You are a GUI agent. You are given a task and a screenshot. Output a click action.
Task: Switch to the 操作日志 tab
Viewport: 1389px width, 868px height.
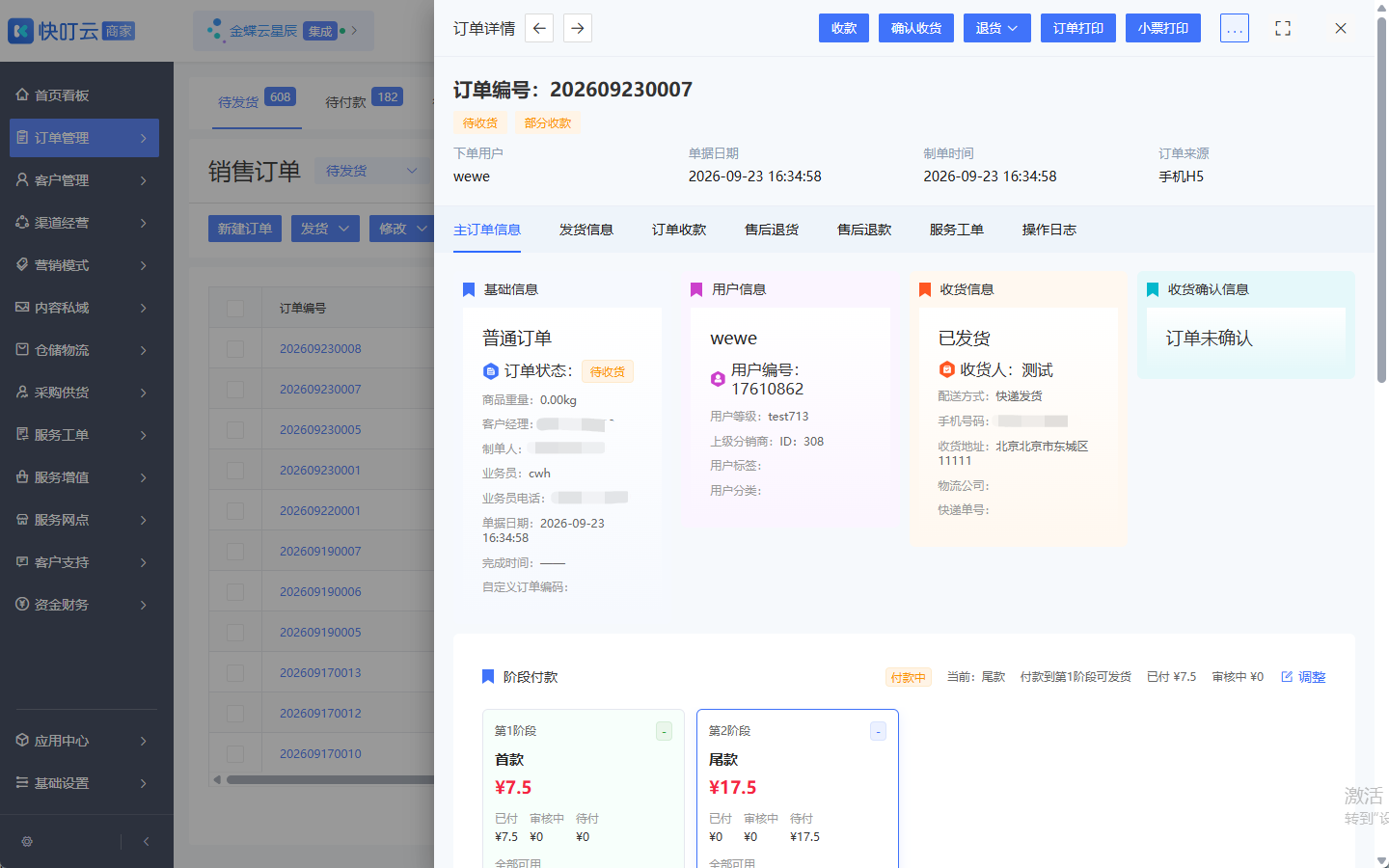1049,230
